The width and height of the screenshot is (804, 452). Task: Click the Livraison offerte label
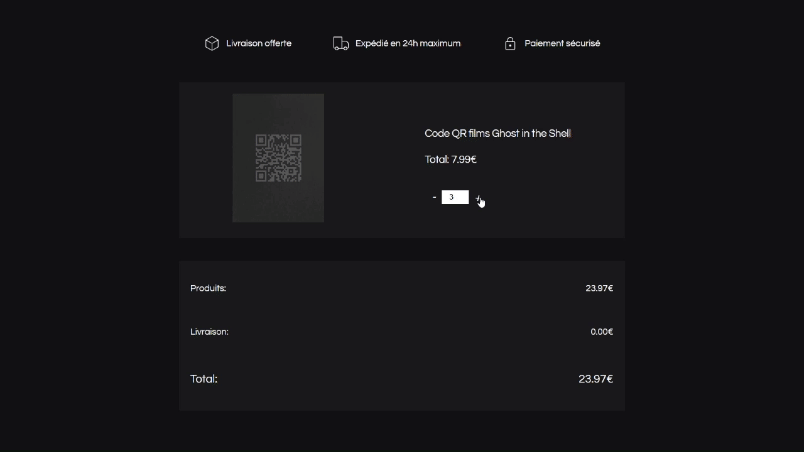(x=259, y=43)
